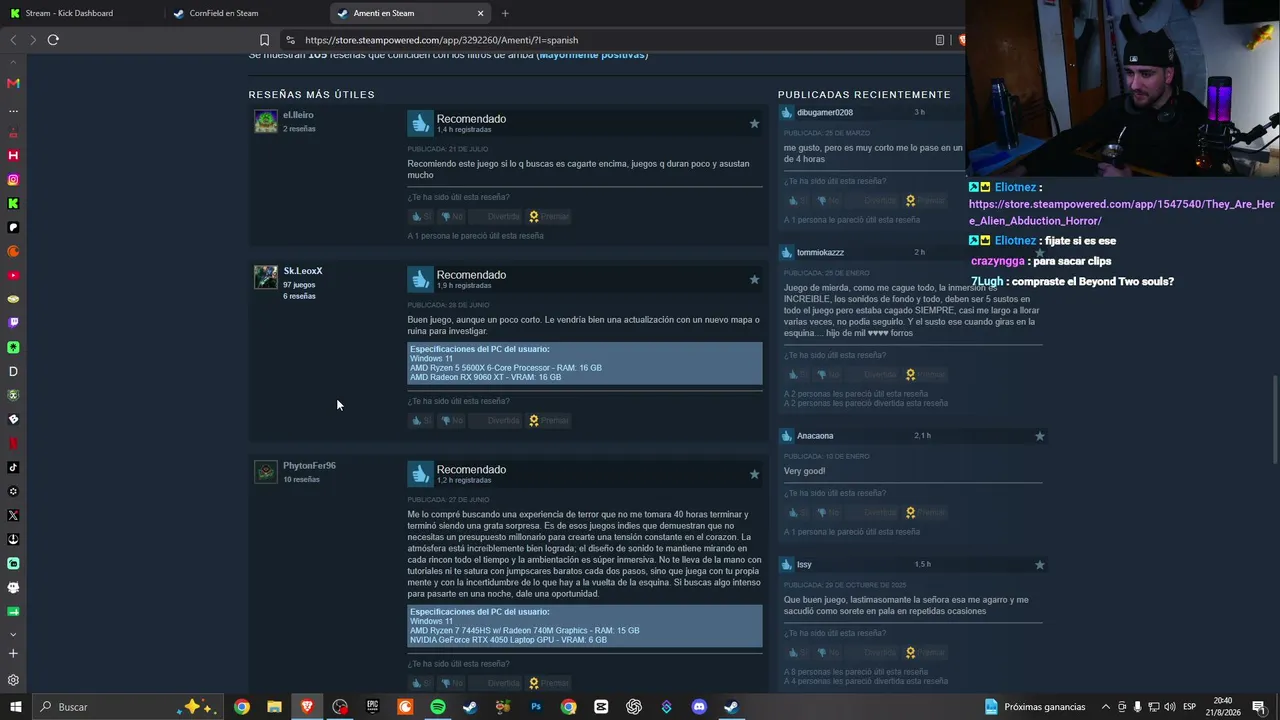This screenshot has height=720, width=1280.
Task: Close the Amenti en Steam tab
Action: pos(480,13)
